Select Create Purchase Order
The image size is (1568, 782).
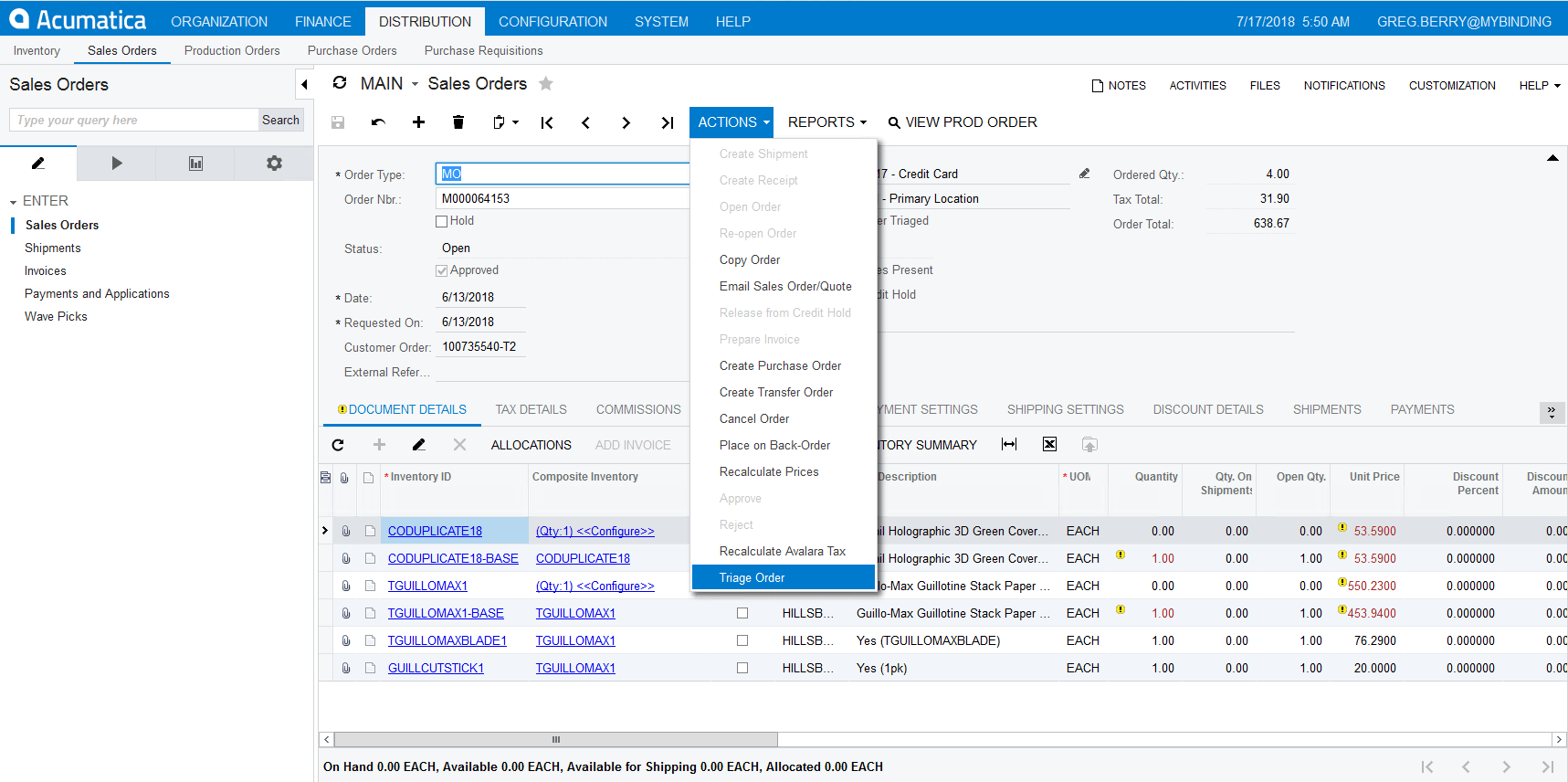pyautogui.click(x=780, y=365)
